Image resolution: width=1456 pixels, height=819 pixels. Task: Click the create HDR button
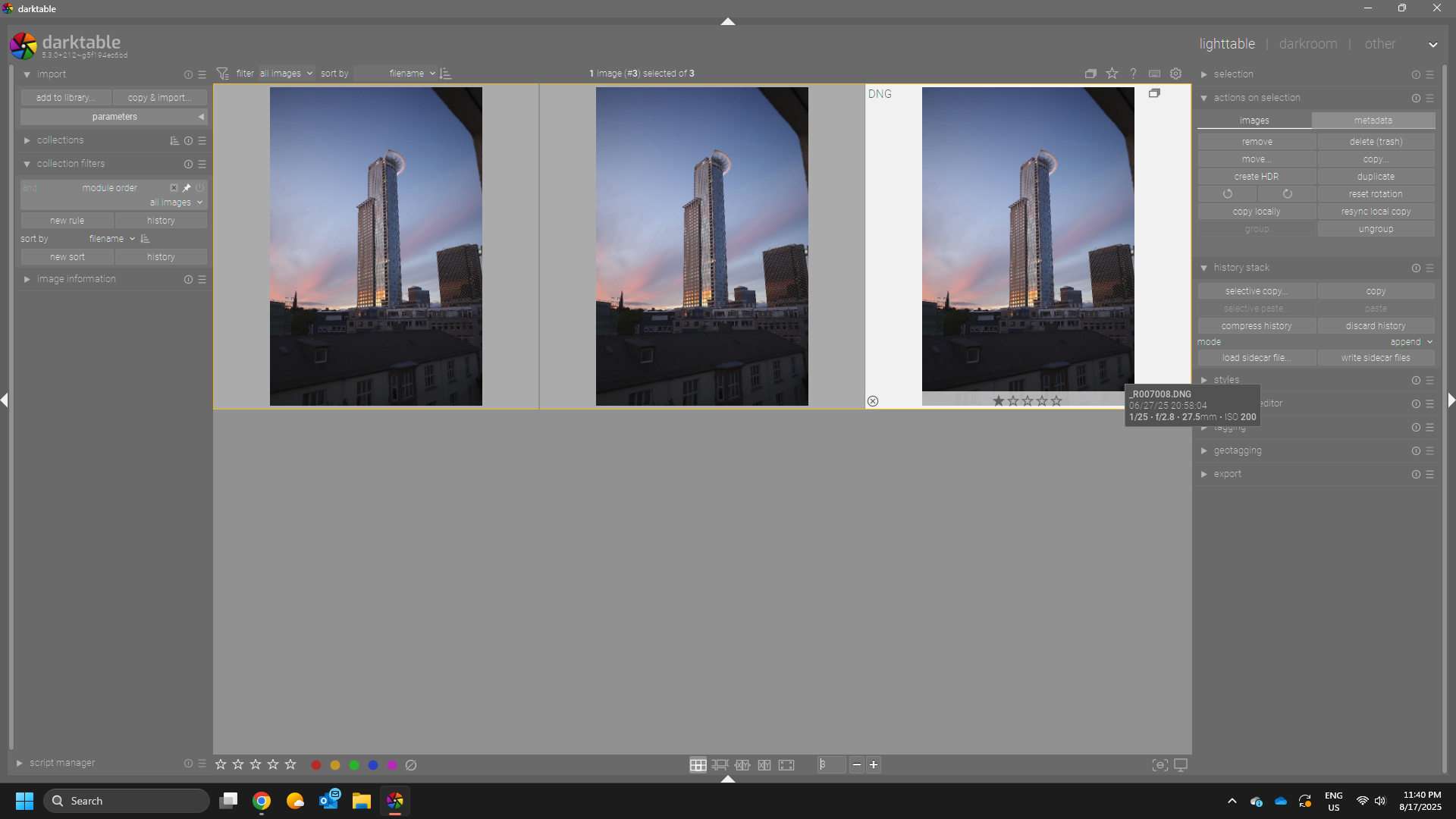pyautogui.click(x=1256, y=177)
